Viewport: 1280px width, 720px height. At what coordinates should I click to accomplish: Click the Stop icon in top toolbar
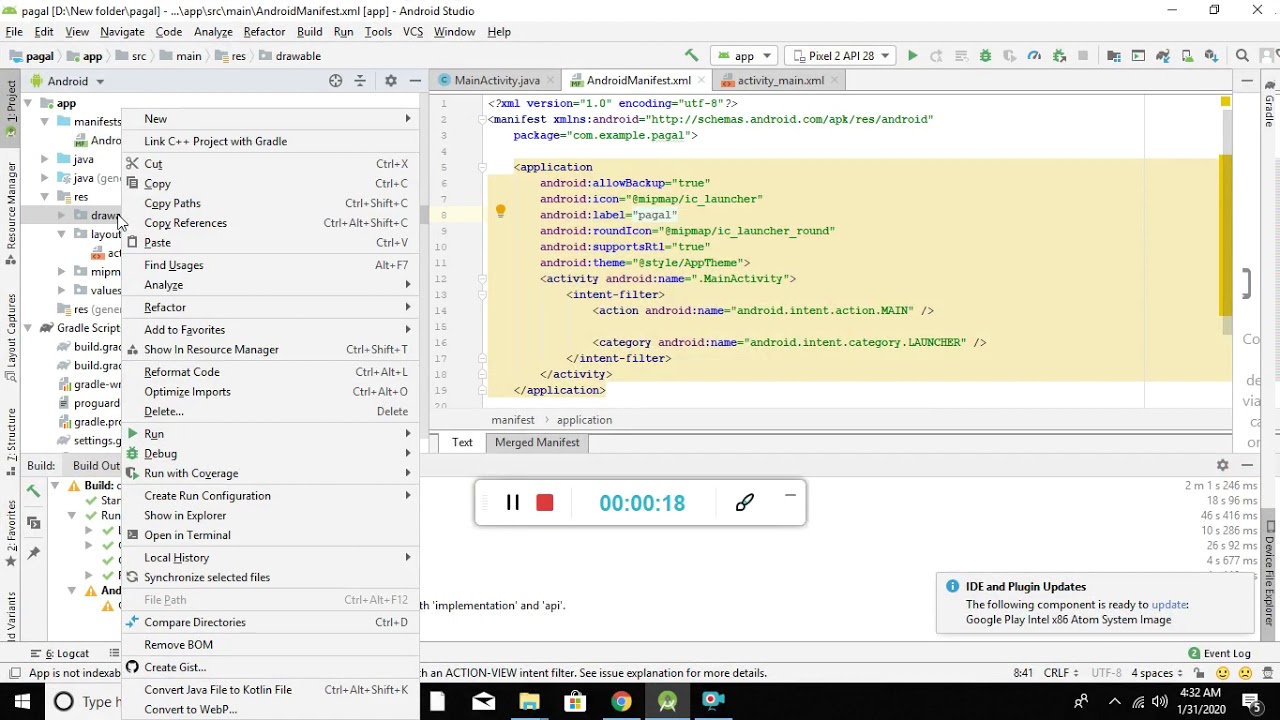[x=1083, y=56]
